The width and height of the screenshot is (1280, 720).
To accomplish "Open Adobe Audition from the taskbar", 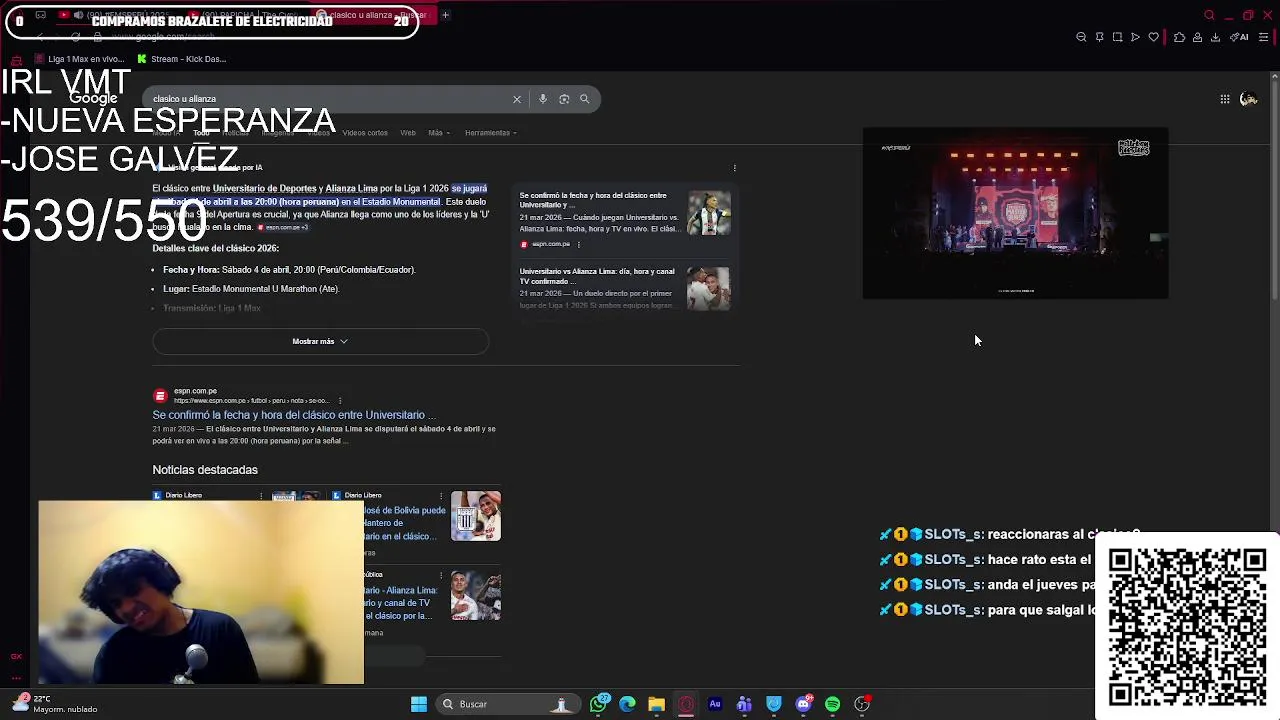I will click(x=715, y=704).
